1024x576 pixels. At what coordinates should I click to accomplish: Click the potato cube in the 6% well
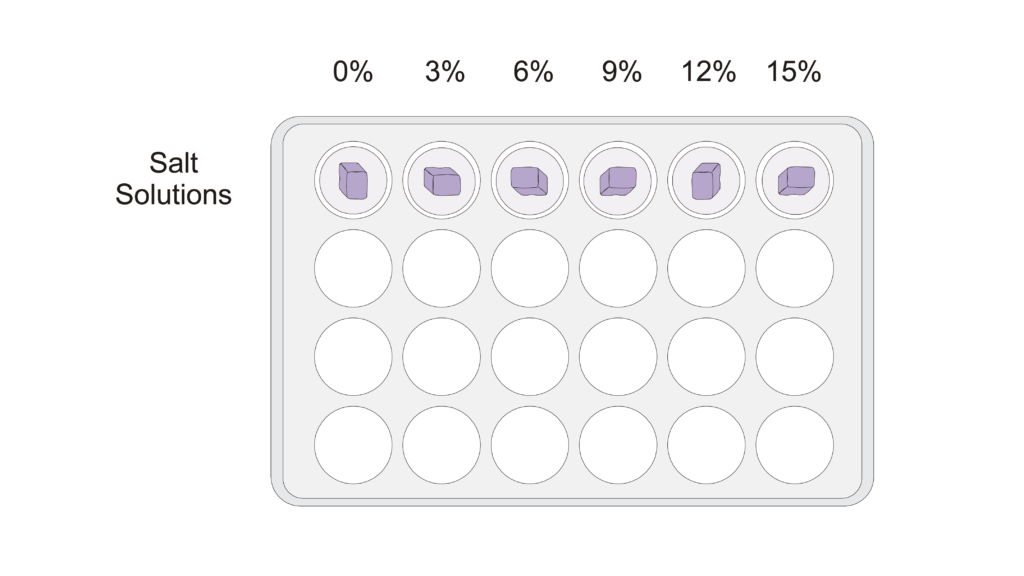(x=530, y=181)
